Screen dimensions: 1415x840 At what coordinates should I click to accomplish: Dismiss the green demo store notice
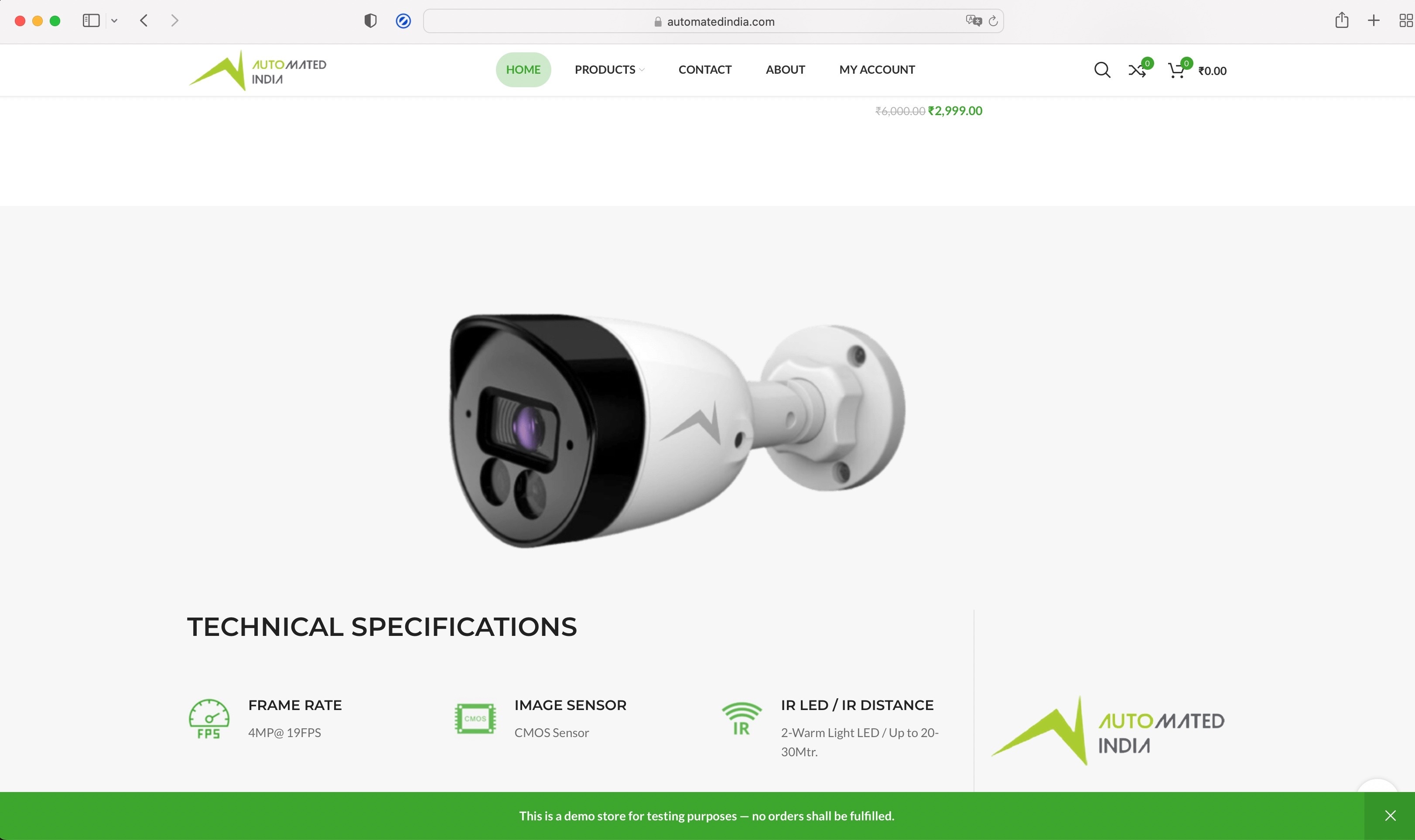(x=1390, y=816)
